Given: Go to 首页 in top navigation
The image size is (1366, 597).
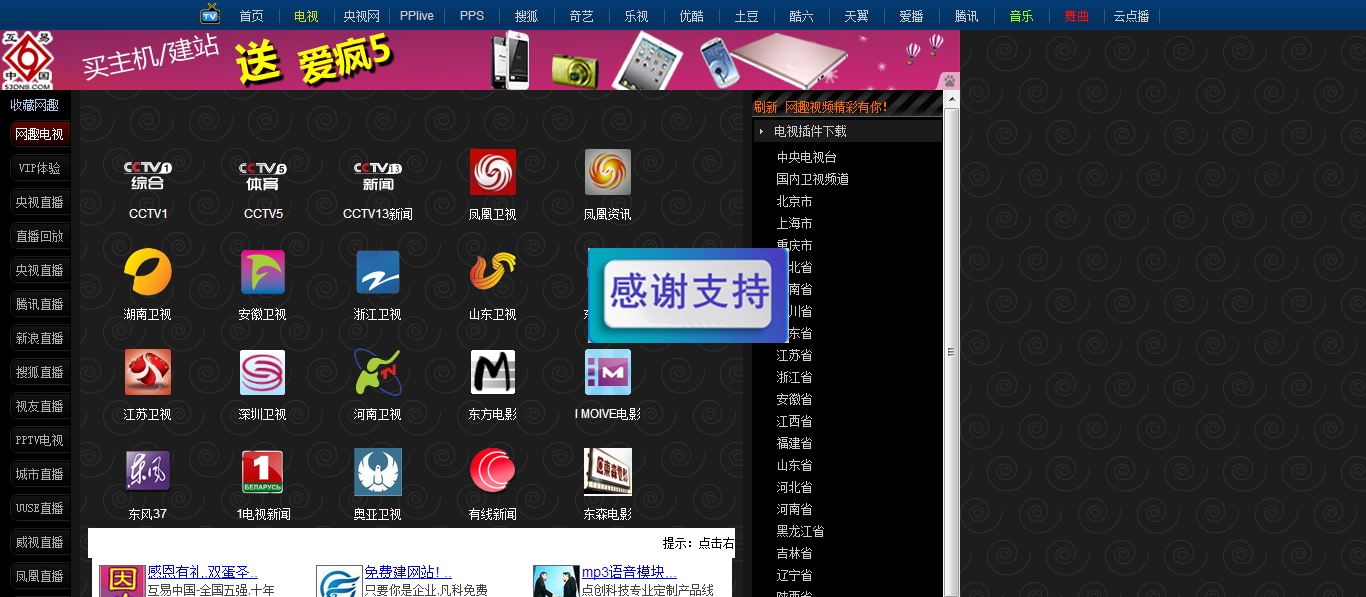Looking at the screenshot, I should pos(252,16).
